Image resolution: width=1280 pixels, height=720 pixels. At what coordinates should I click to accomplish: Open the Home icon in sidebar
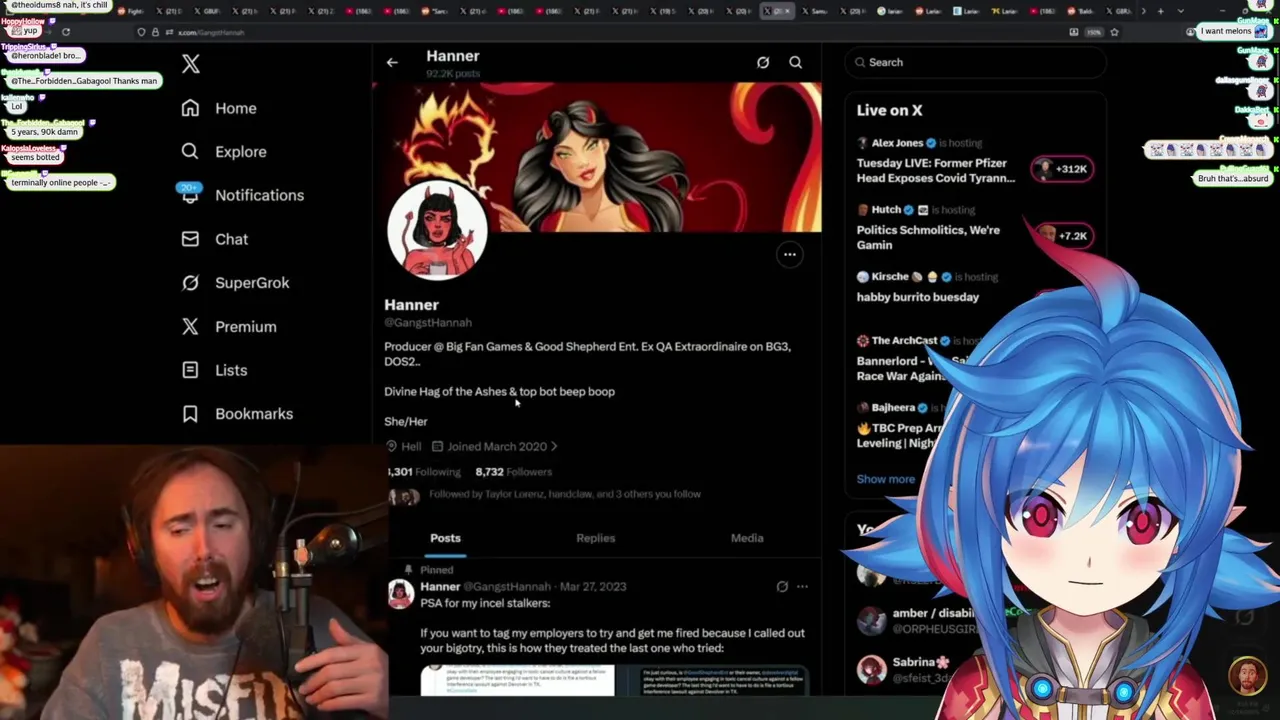[190, 108]
